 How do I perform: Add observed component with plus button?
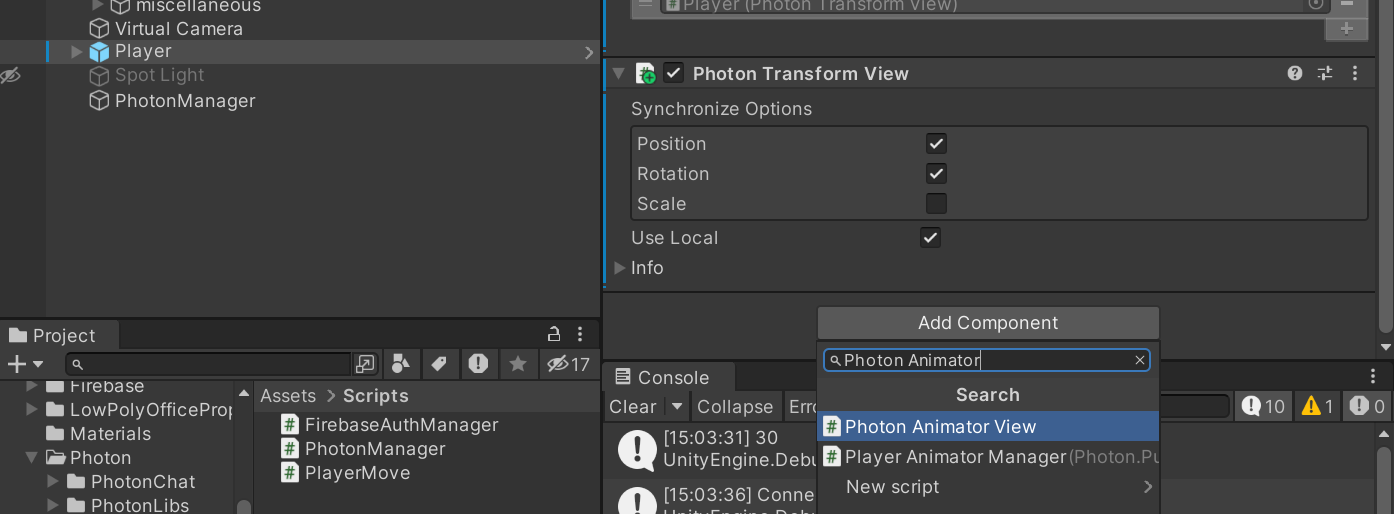1346,29
